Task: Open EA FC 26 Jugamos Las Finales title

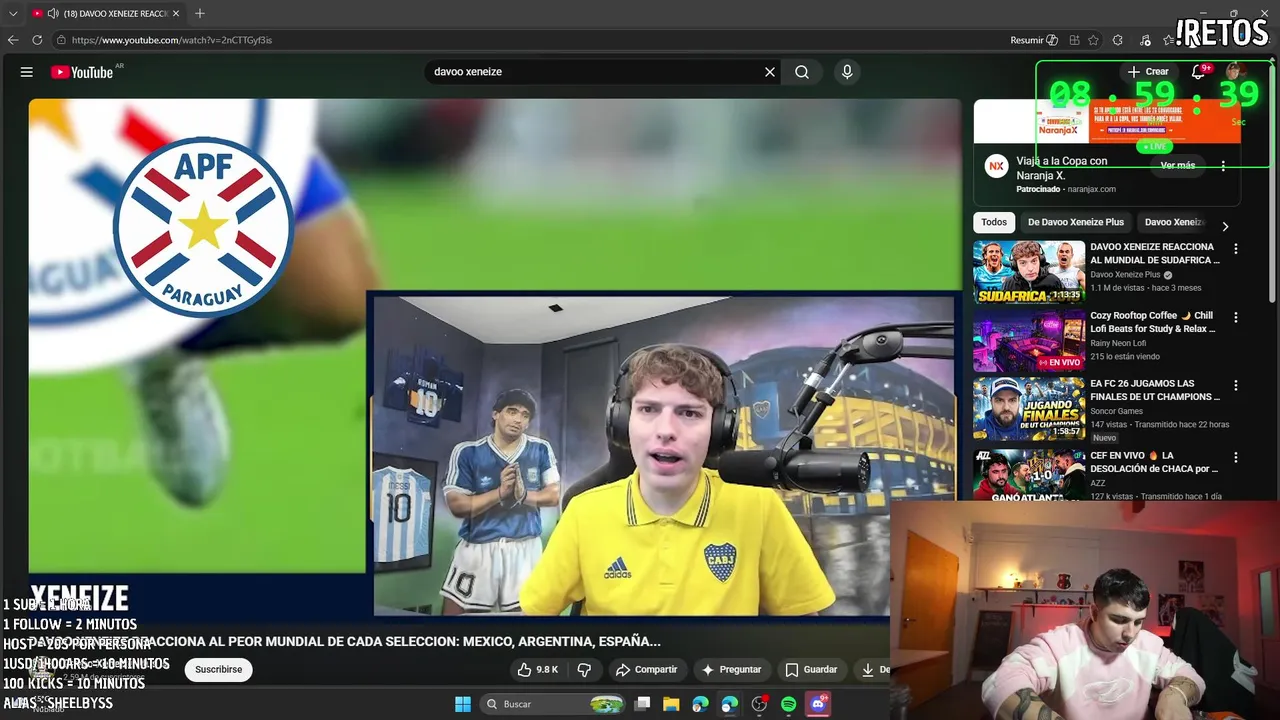Action: [1154, 390]
